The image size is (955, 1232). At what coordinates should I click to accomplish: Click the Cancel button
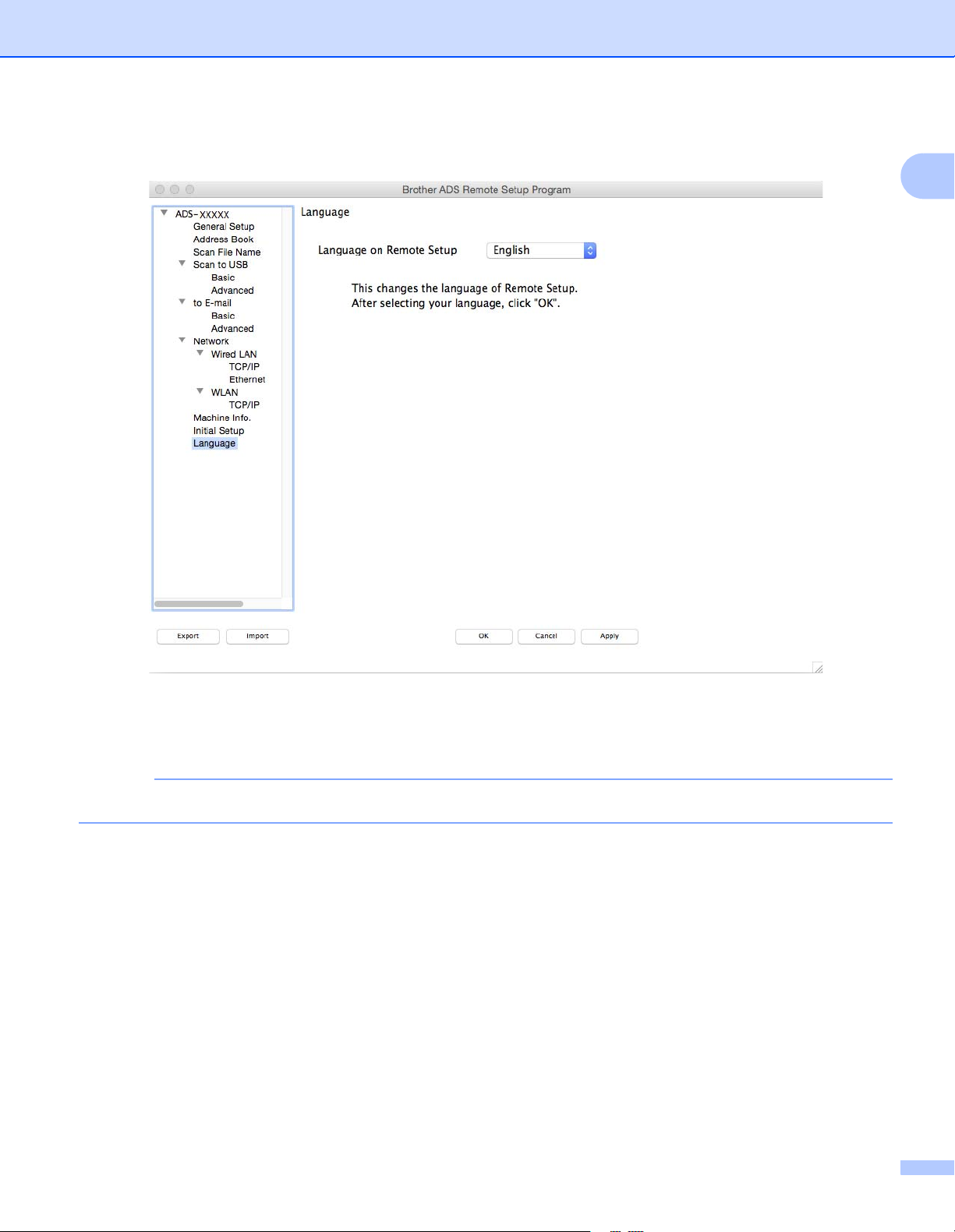click(546, 637)
